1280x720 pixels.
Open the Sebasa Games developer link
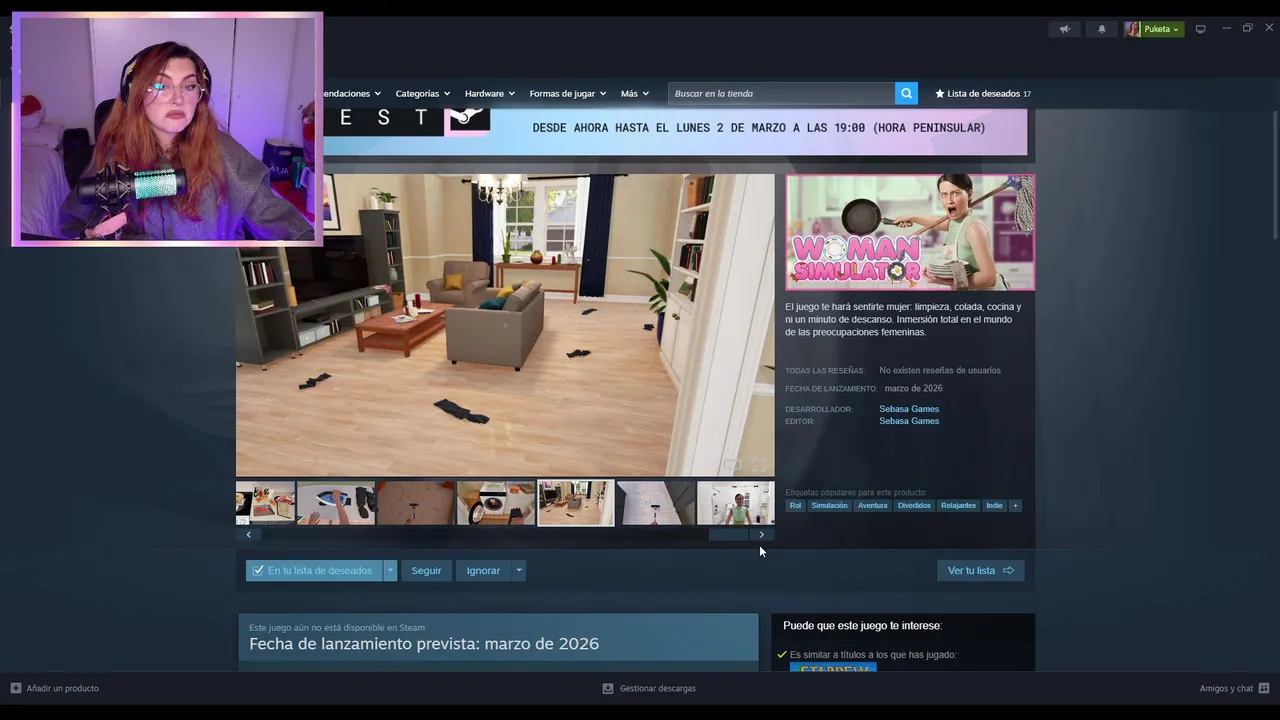pyautogui.click(x=909, y=409)
